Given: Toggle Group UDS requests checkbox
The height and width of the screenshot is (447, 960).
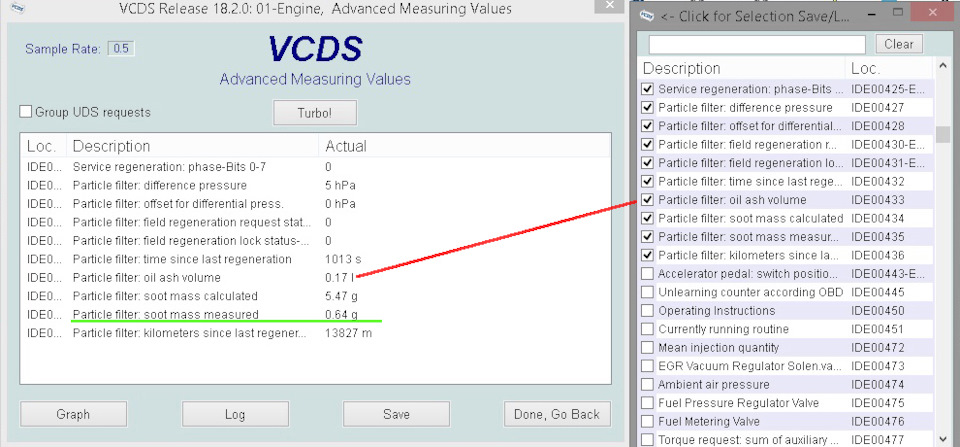Looking at the screenshot, I should [x=26, y=112].
